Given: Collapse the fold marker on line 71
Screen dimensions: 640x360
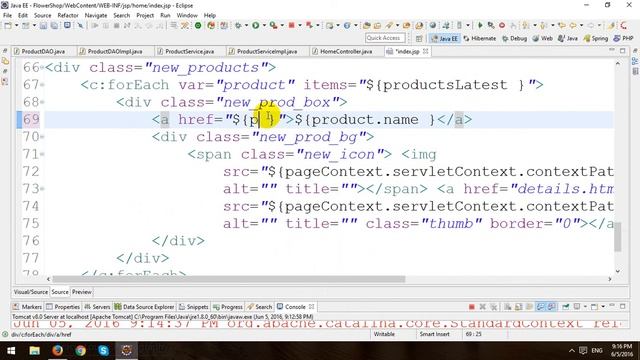Looking at the screenshot, I should 42,154.
